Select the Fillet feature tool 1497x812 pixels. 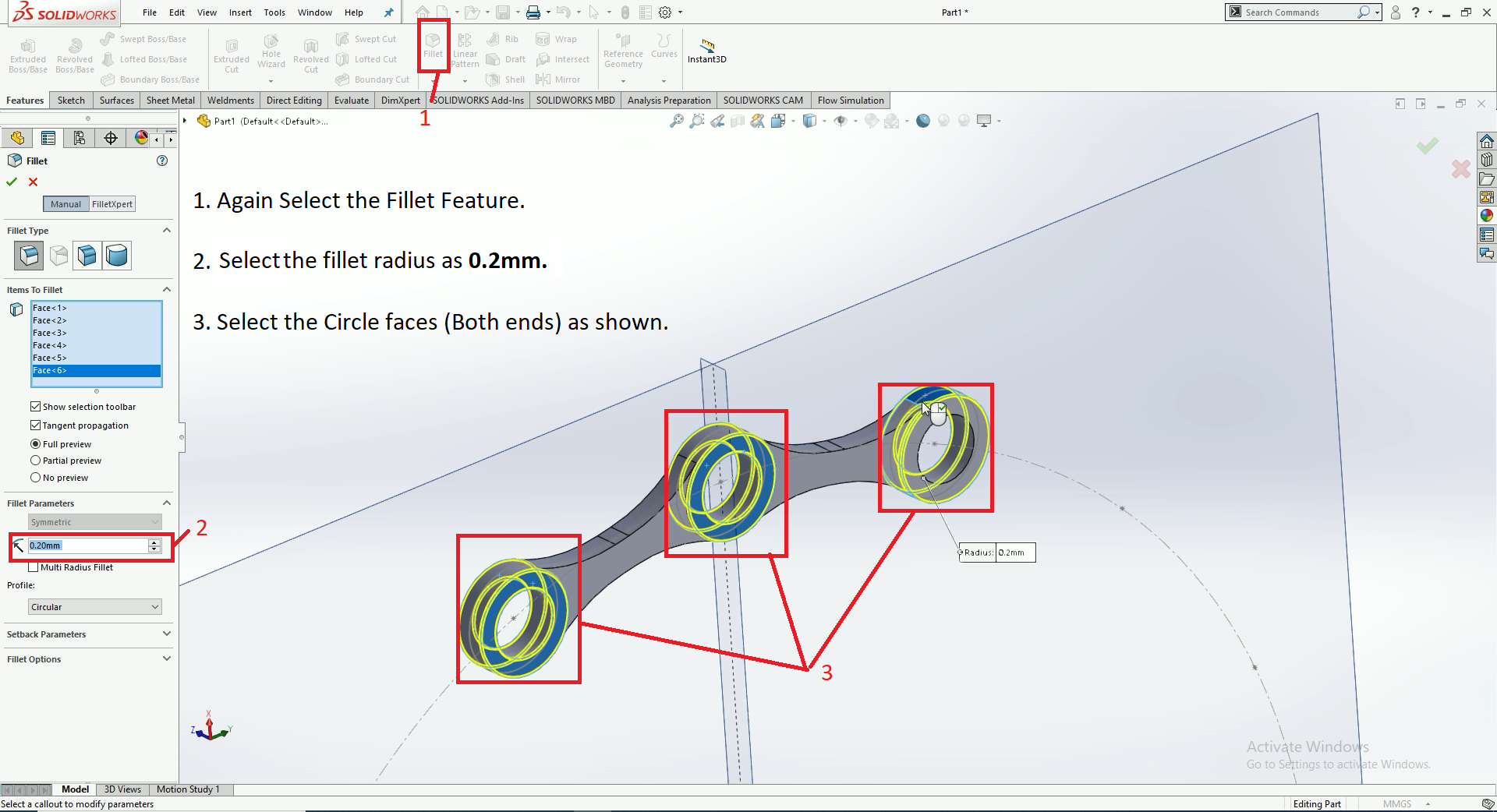[x=433, y=45]
